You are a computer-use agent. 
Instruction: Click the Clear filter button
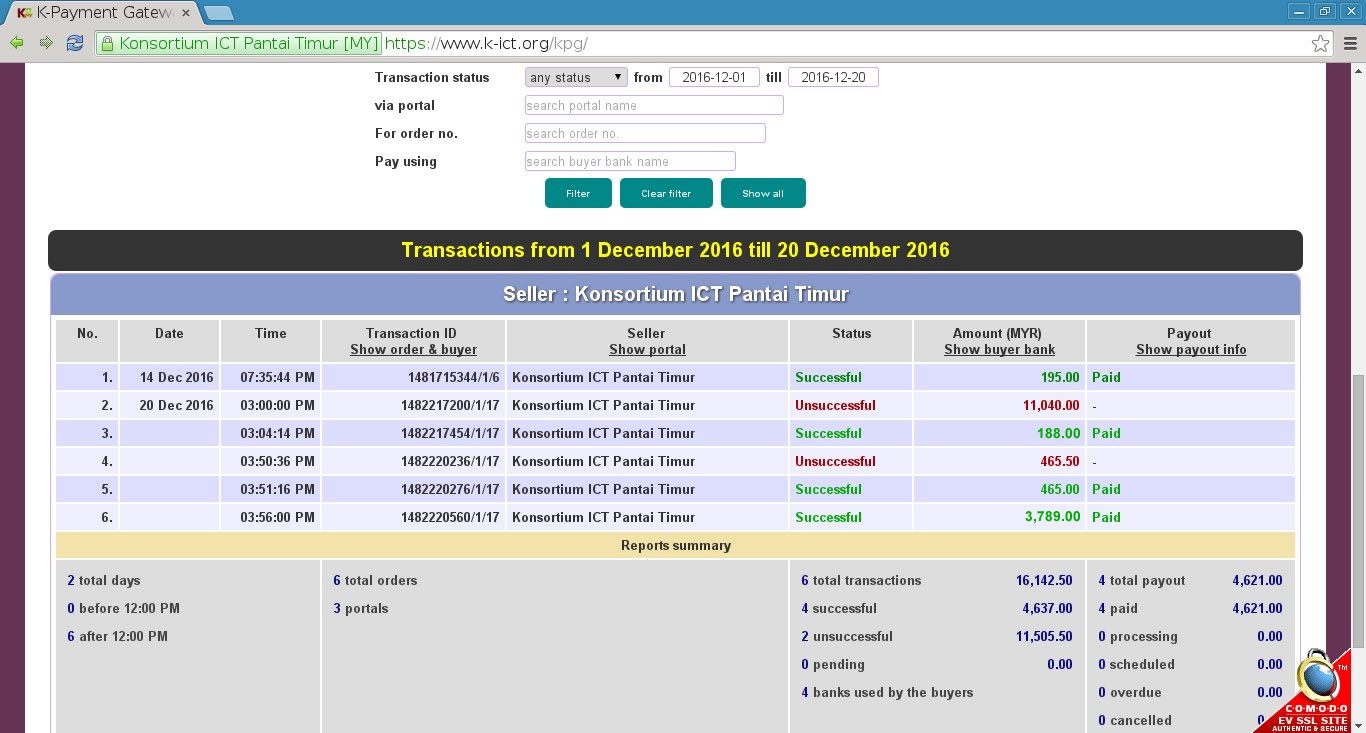tap(666, 193)
